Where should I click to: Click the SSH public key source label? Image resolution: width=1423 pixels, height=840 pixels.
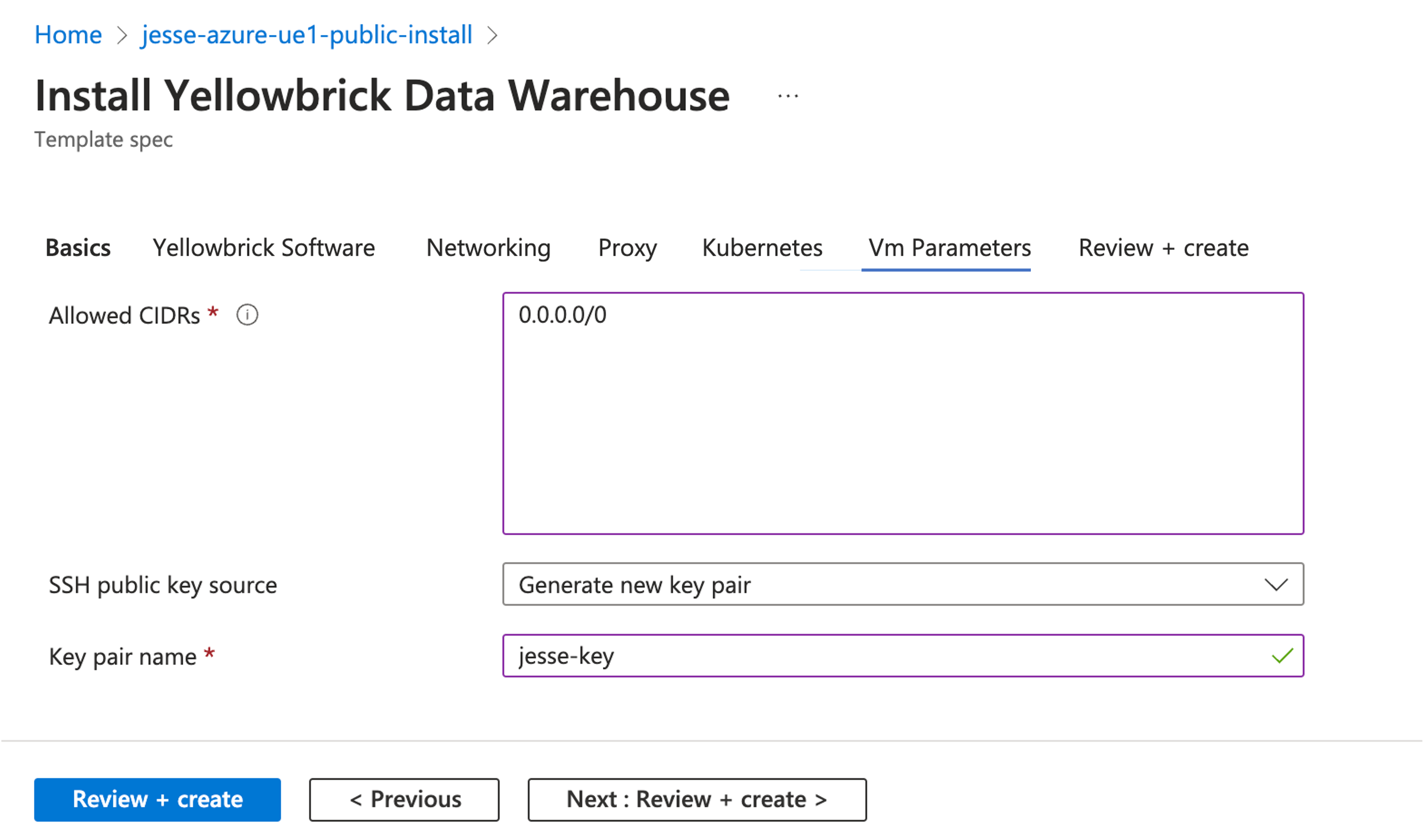point(163,585)
